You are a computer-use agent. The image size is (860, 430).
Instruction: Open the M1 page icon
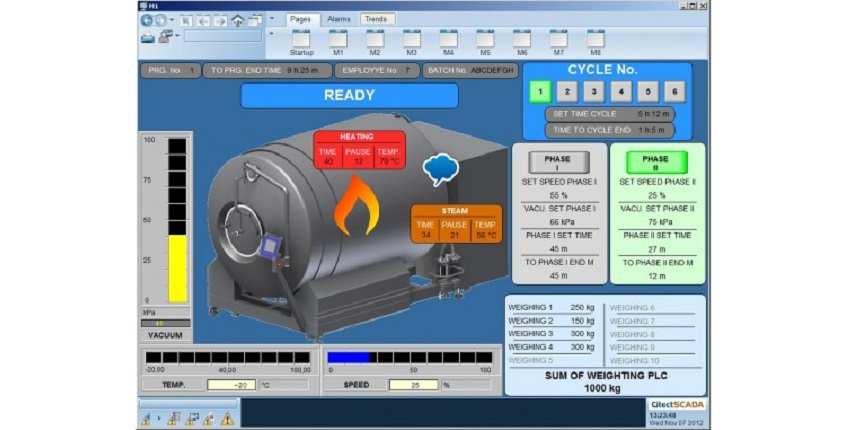click(x=338, y=39)
